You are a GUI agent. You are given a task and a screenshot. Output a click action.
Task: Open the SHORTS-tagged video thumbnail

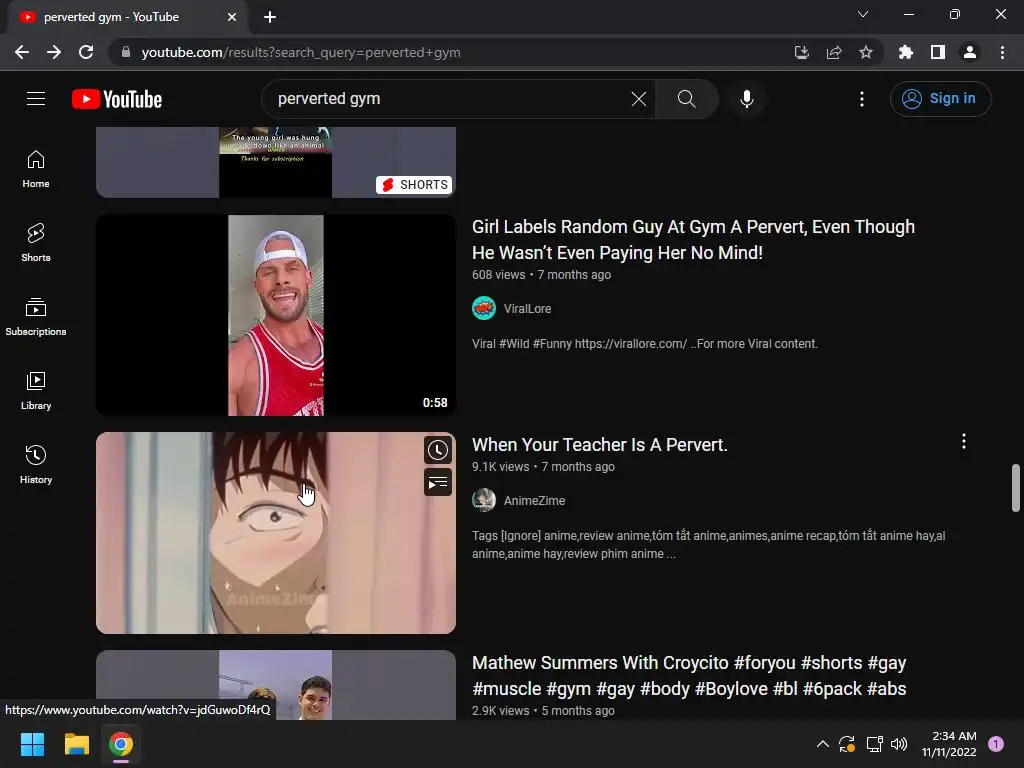pos(276,162)
